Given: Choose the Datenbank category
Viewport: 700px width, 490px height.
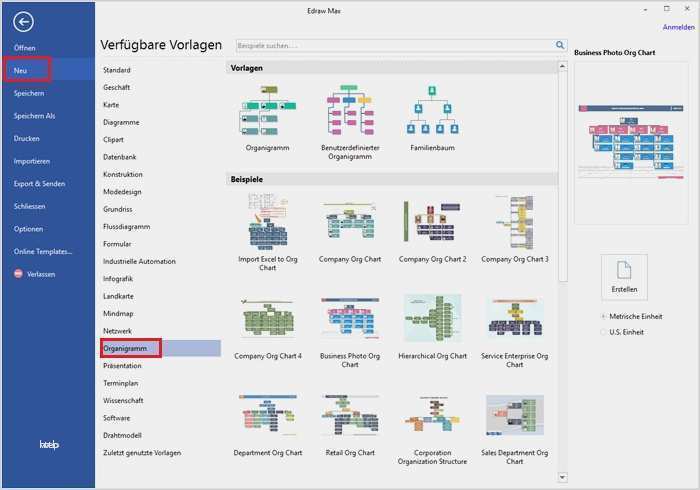Looking at the screenshot, I should [120, 157].
